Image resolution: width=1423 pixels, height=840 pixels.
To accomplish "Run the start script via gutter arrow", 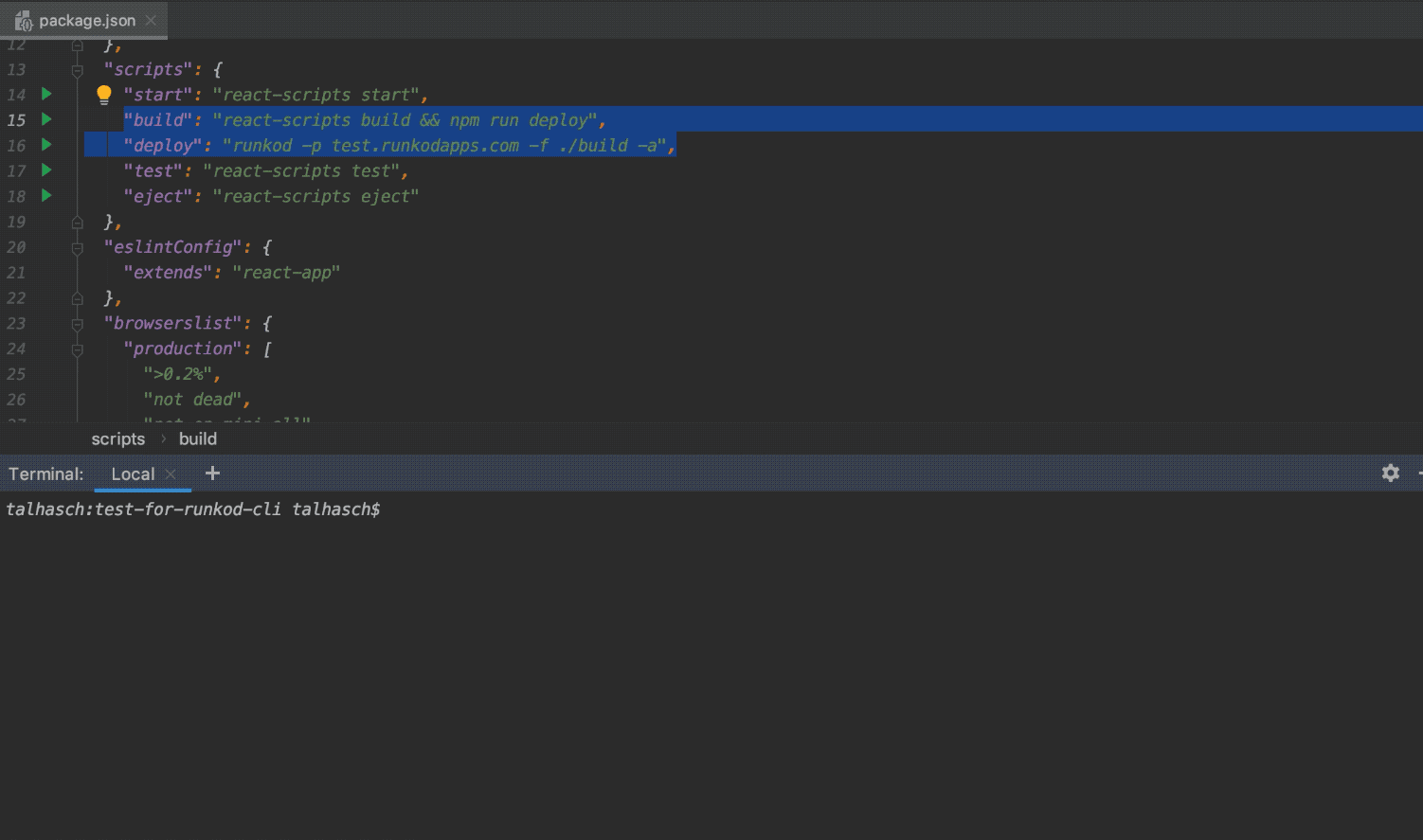I will click(x=46, y=94).
